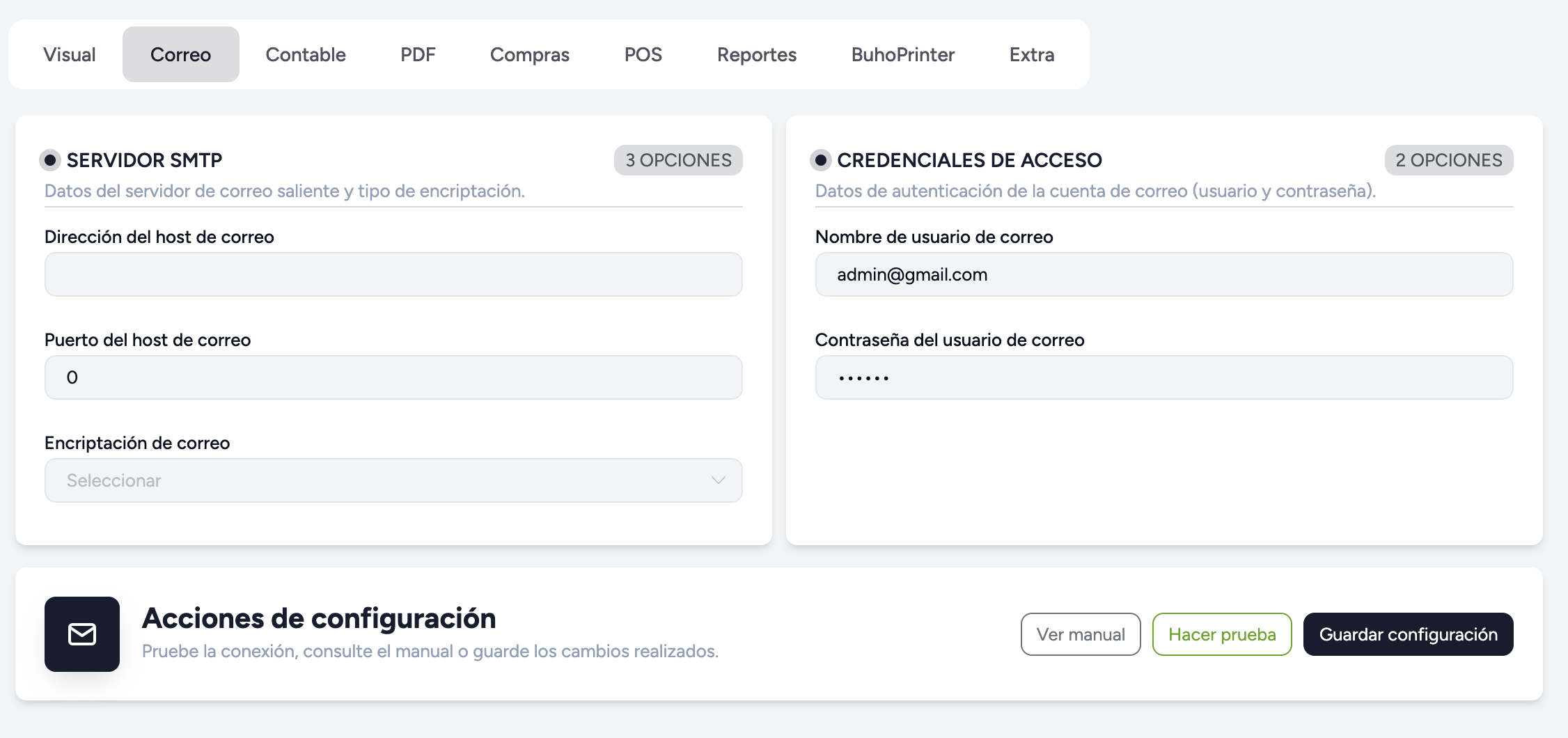Select the Reportes tab

coord(757,54)
